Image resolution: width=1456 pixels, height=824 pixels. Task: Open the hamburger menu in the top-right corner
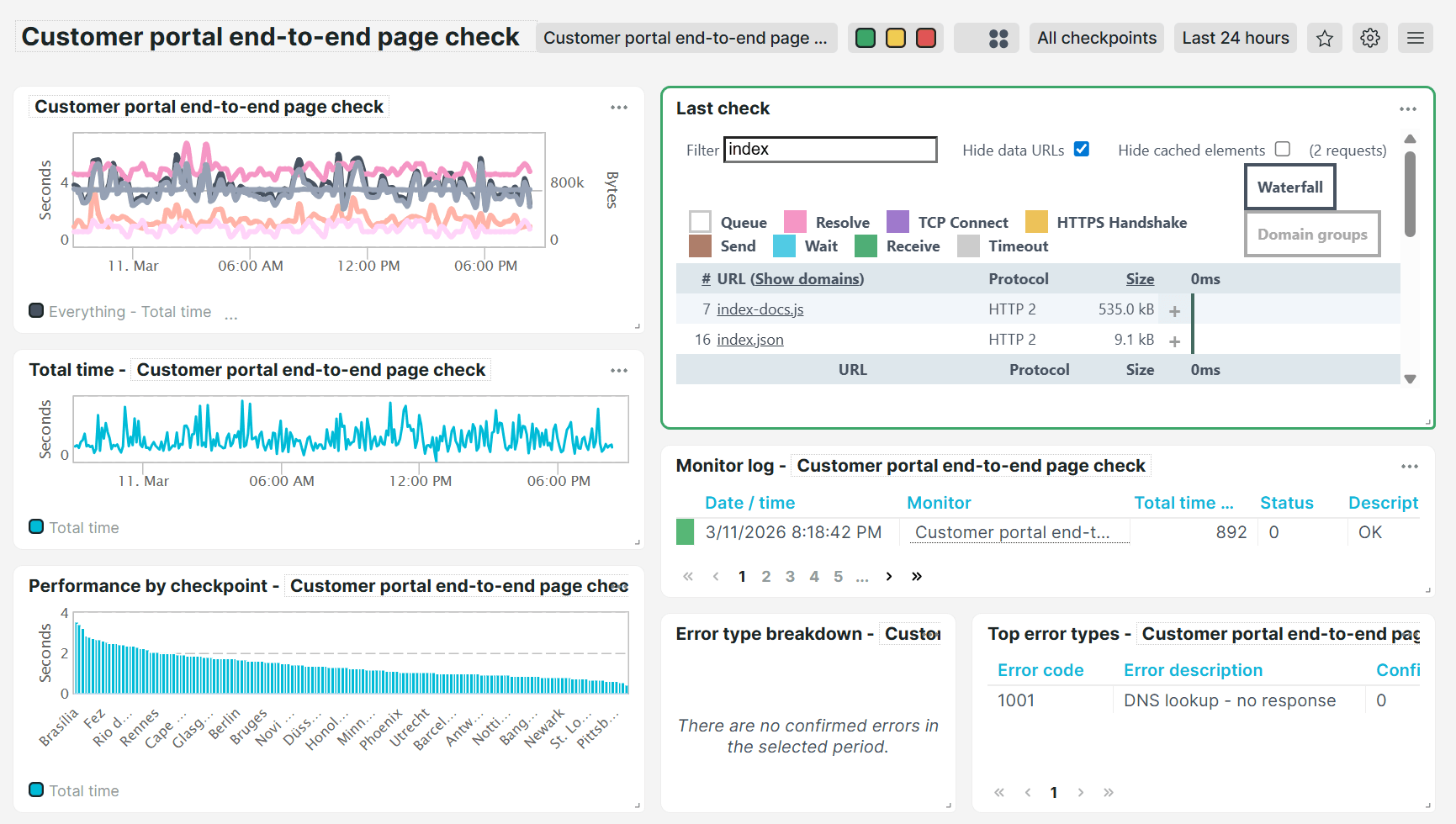click(x=1415, y=37)
